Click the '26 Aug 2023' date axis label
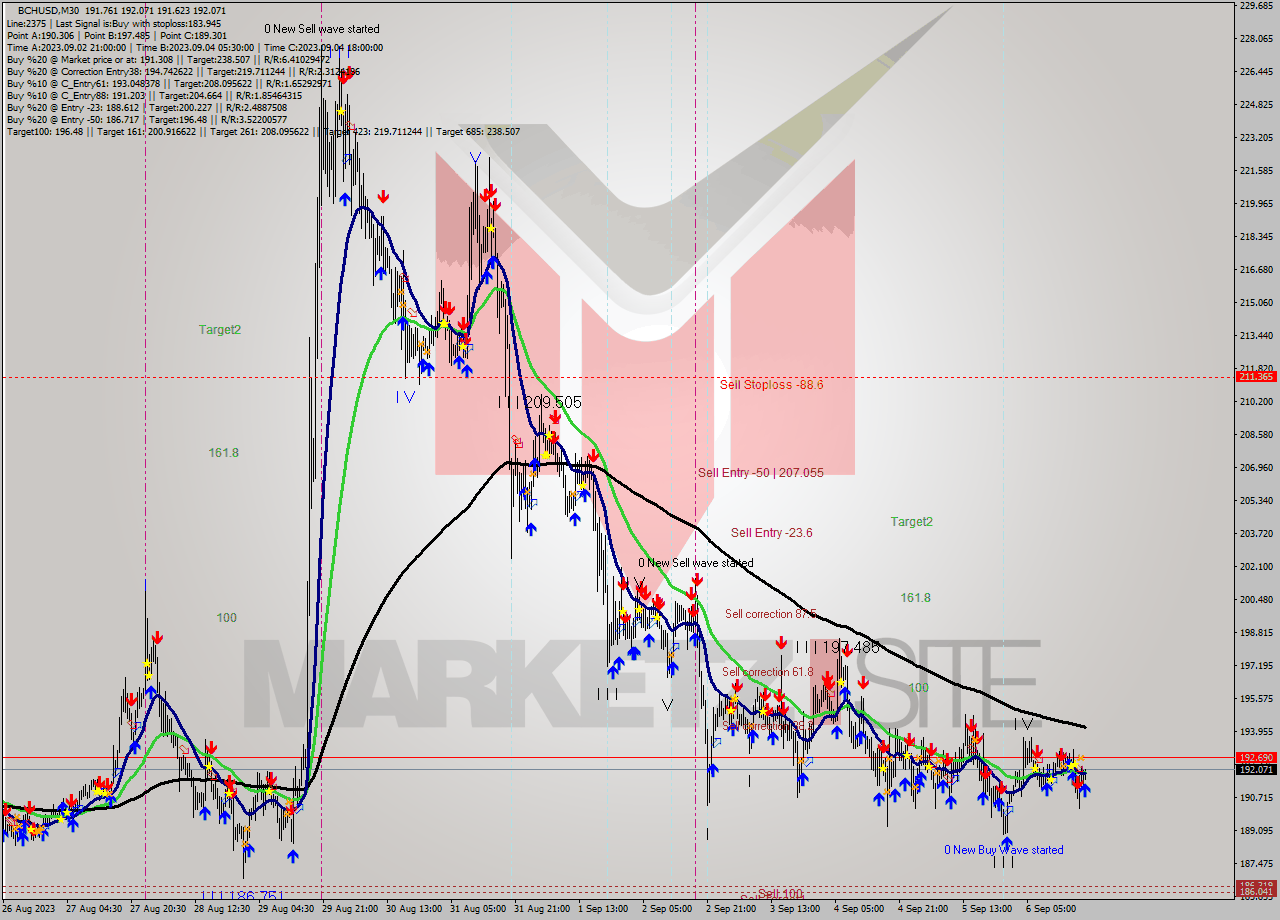 pyautogui.click(x=29, y=909)
